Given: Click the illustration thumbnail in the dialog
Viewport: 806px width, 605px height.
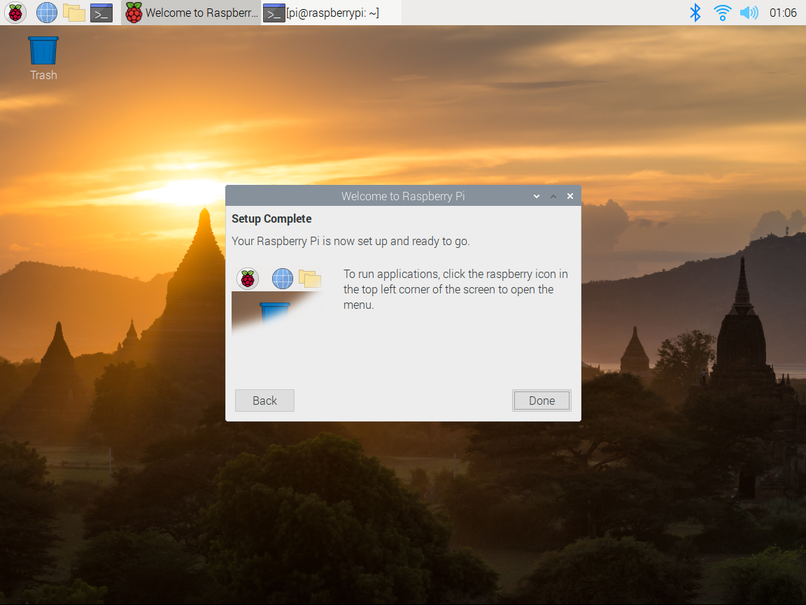Looking at the screenshot, I should point(279,301).
